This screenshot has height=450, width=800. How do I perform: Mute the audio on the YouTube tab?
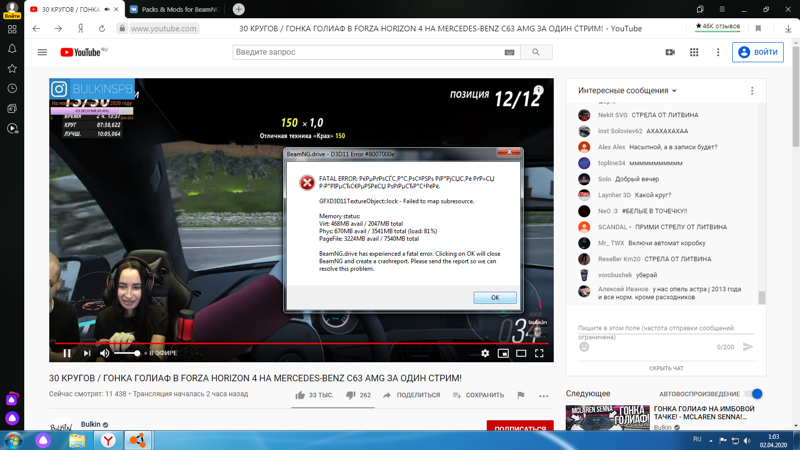[107, 9]
